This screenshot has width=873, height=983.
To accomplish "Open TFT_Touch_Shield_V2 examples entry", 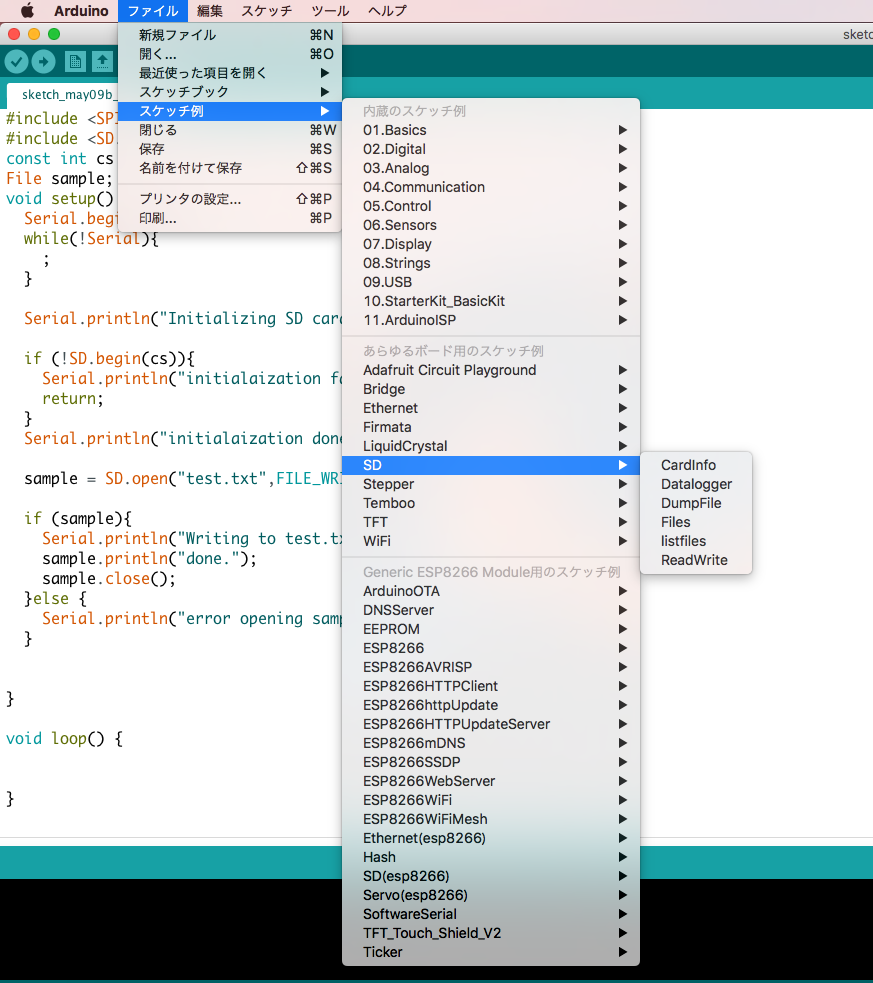I will point(491,933).
